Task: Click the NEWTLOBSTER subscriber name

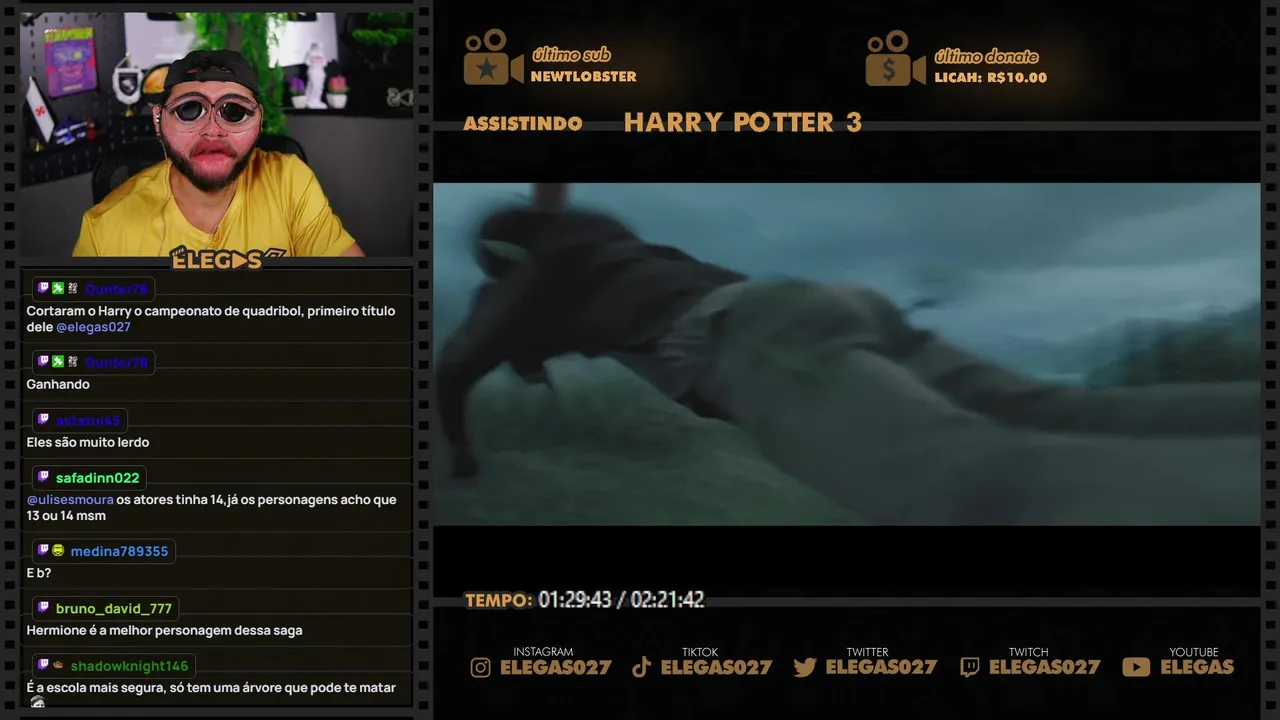Action: click(584, 77)
